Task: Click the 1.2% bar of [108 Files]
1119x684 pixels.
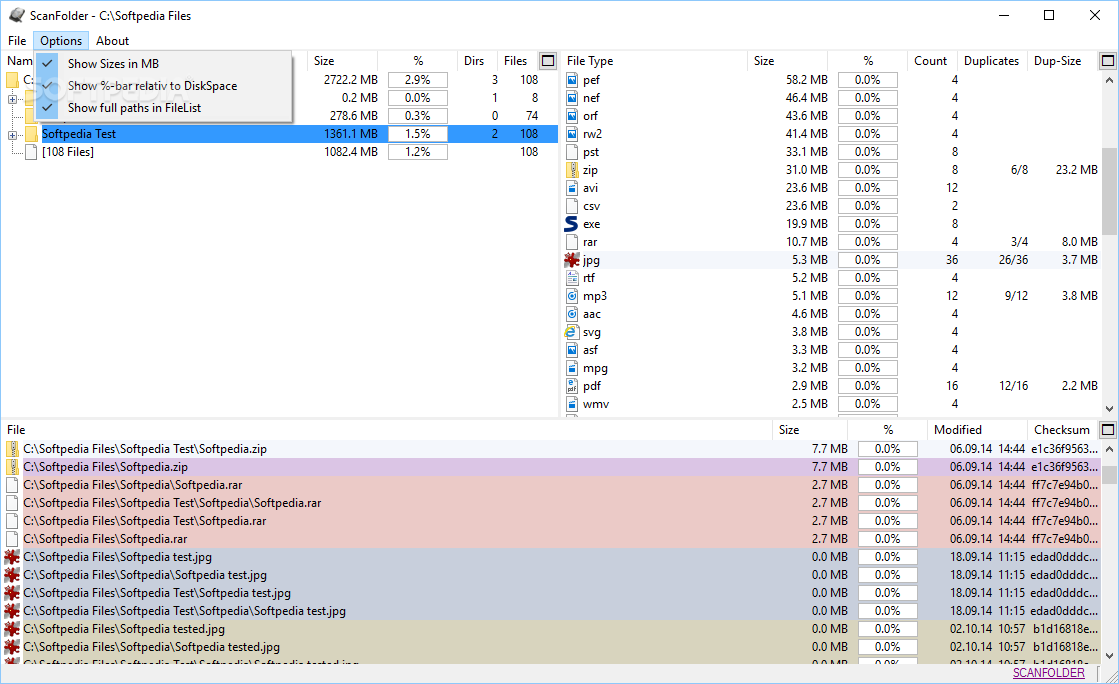Action: click(417, 151)
